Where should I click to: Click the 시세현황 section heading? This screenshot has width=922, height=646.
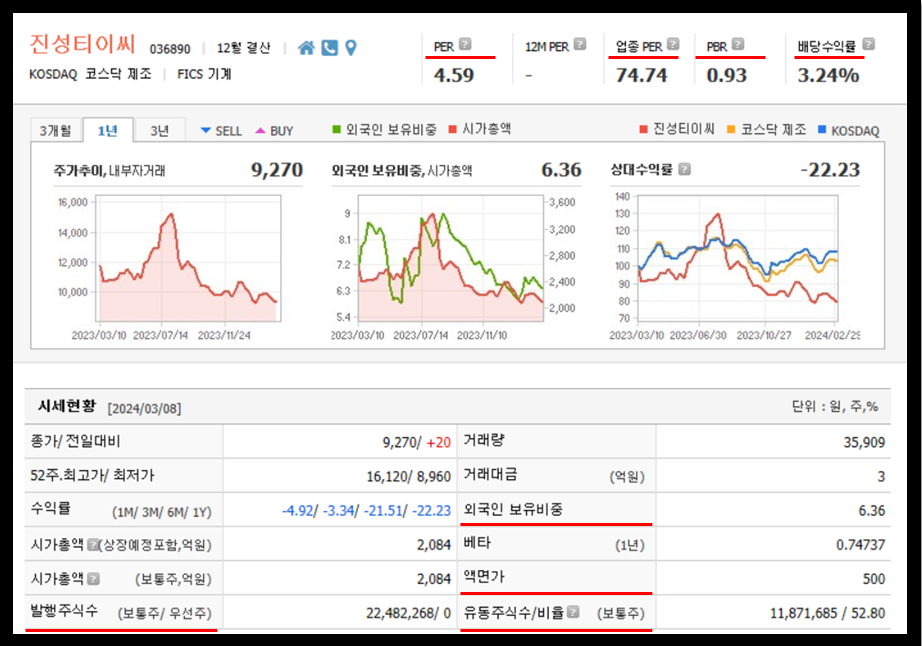(66, 406)
